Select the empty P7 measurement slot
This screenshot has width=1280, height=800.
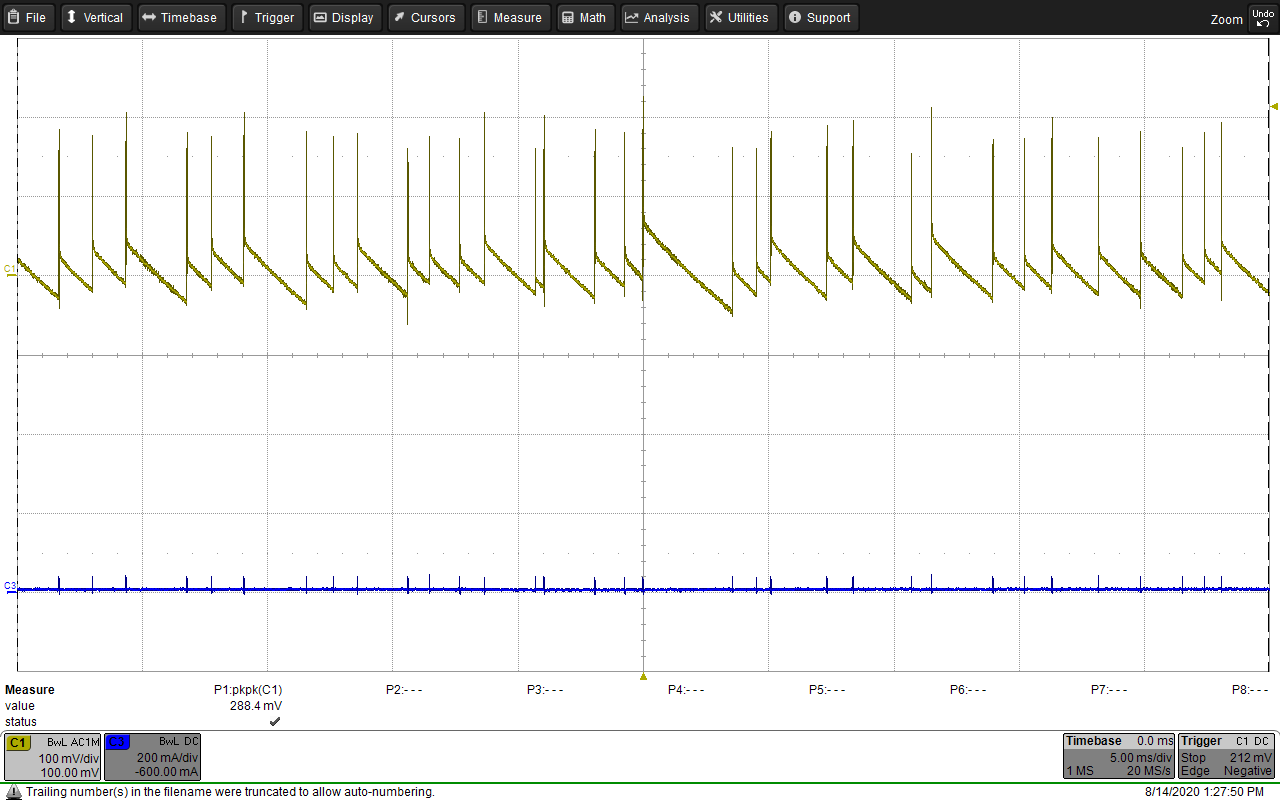(x=1109, y=690)
